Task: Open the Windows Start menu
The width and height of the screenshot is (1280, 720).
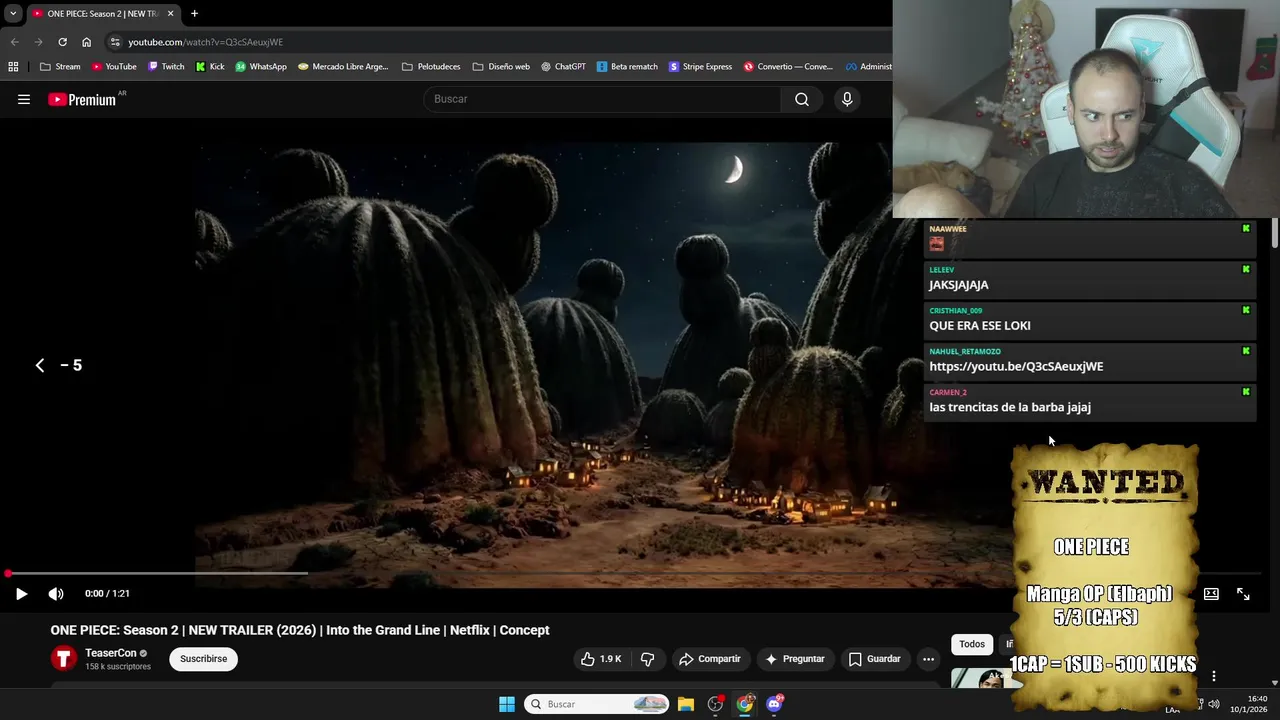Action: click(507, 704)
